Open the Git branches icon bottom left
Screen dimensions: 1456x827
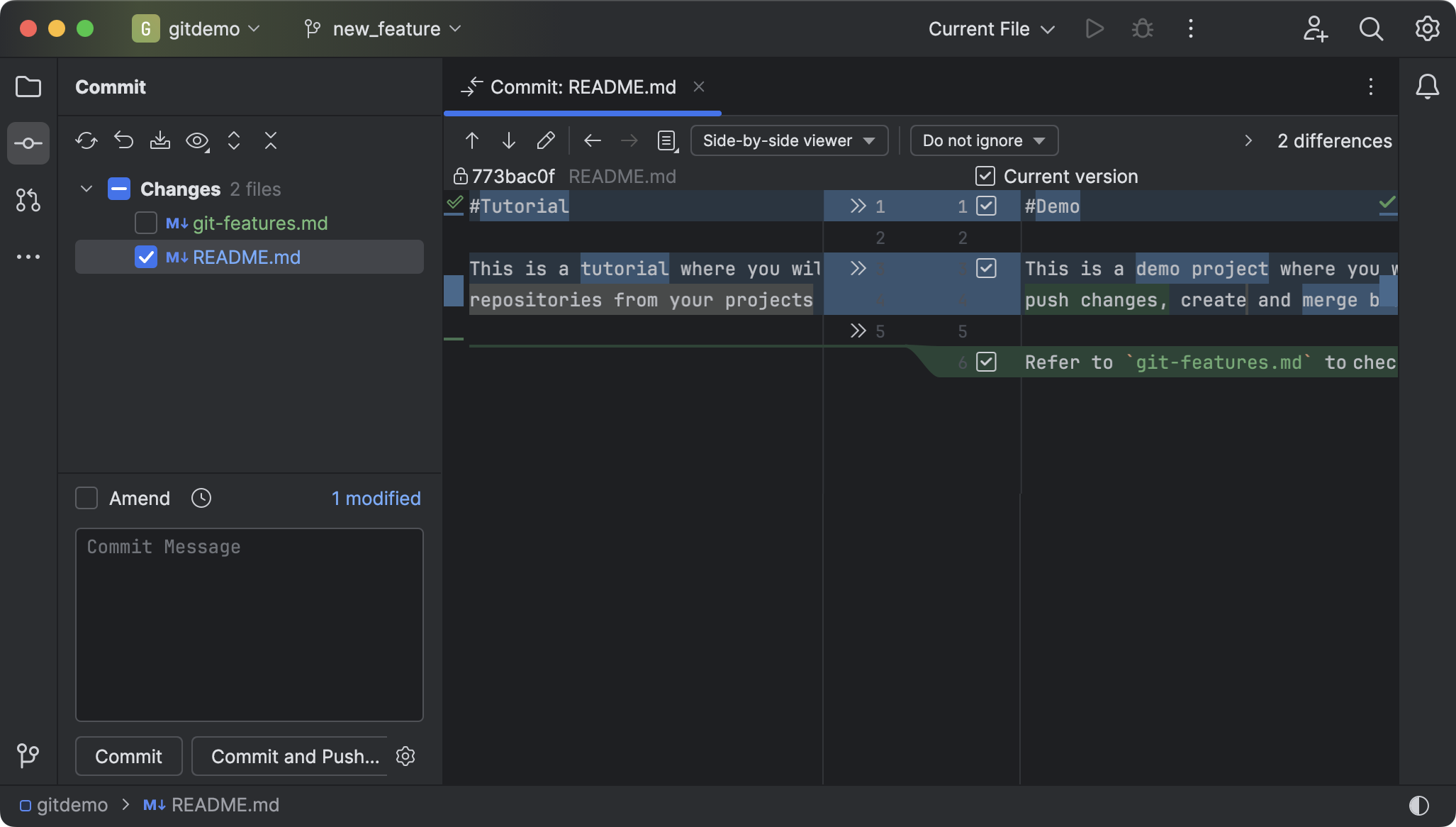click(28, 755)
